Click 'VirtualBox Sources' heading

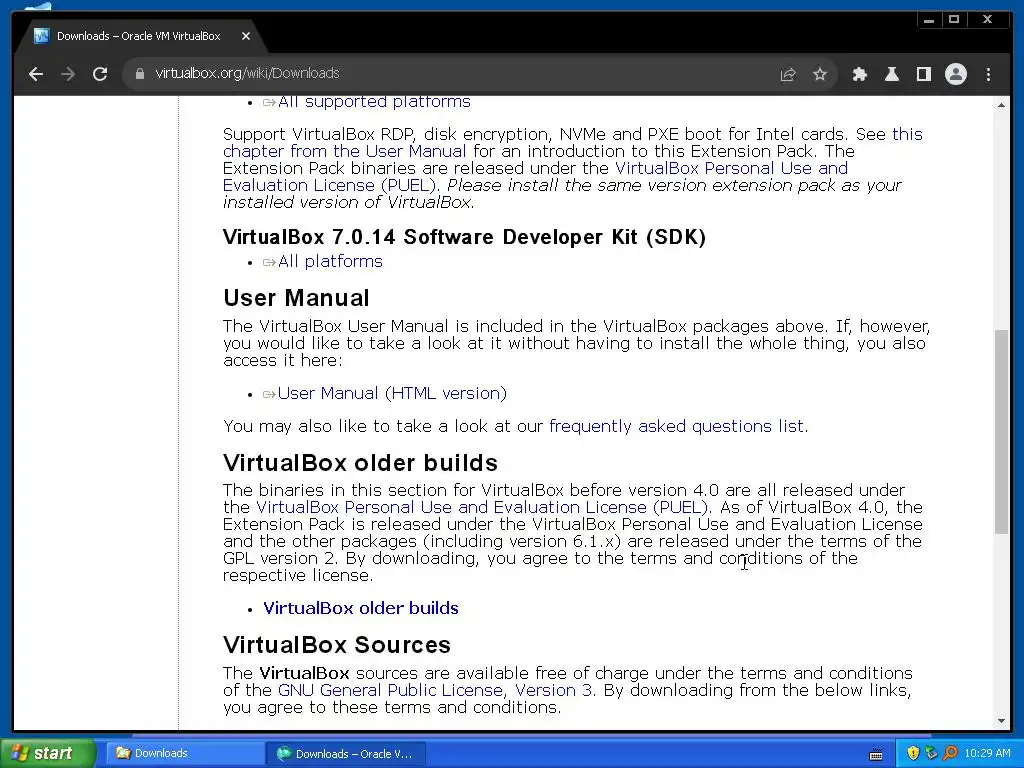tap(336, 645)
